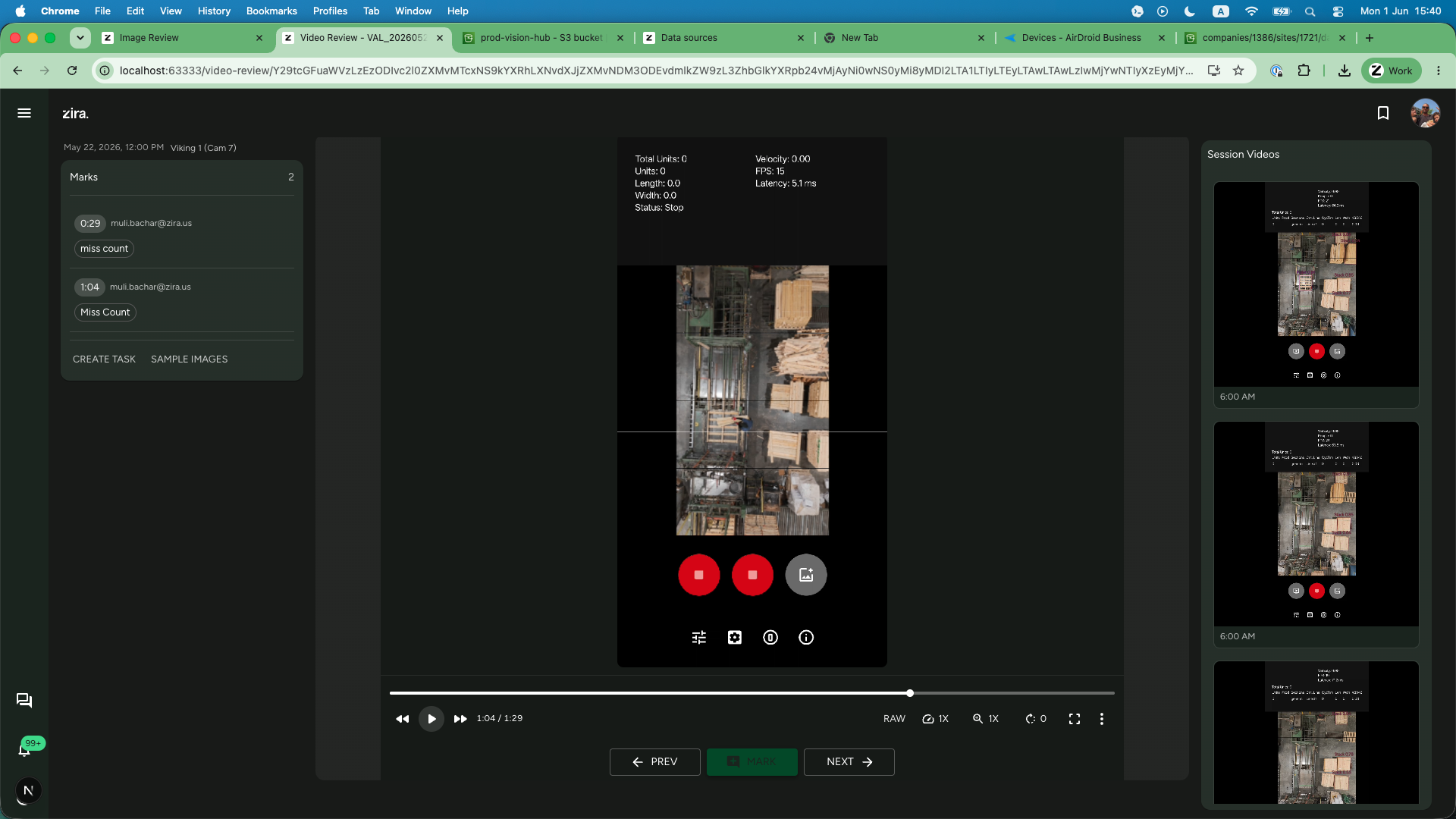
Task: Open first 6:00 AM session video thumbnail
Action: [x=1316, y=284]
